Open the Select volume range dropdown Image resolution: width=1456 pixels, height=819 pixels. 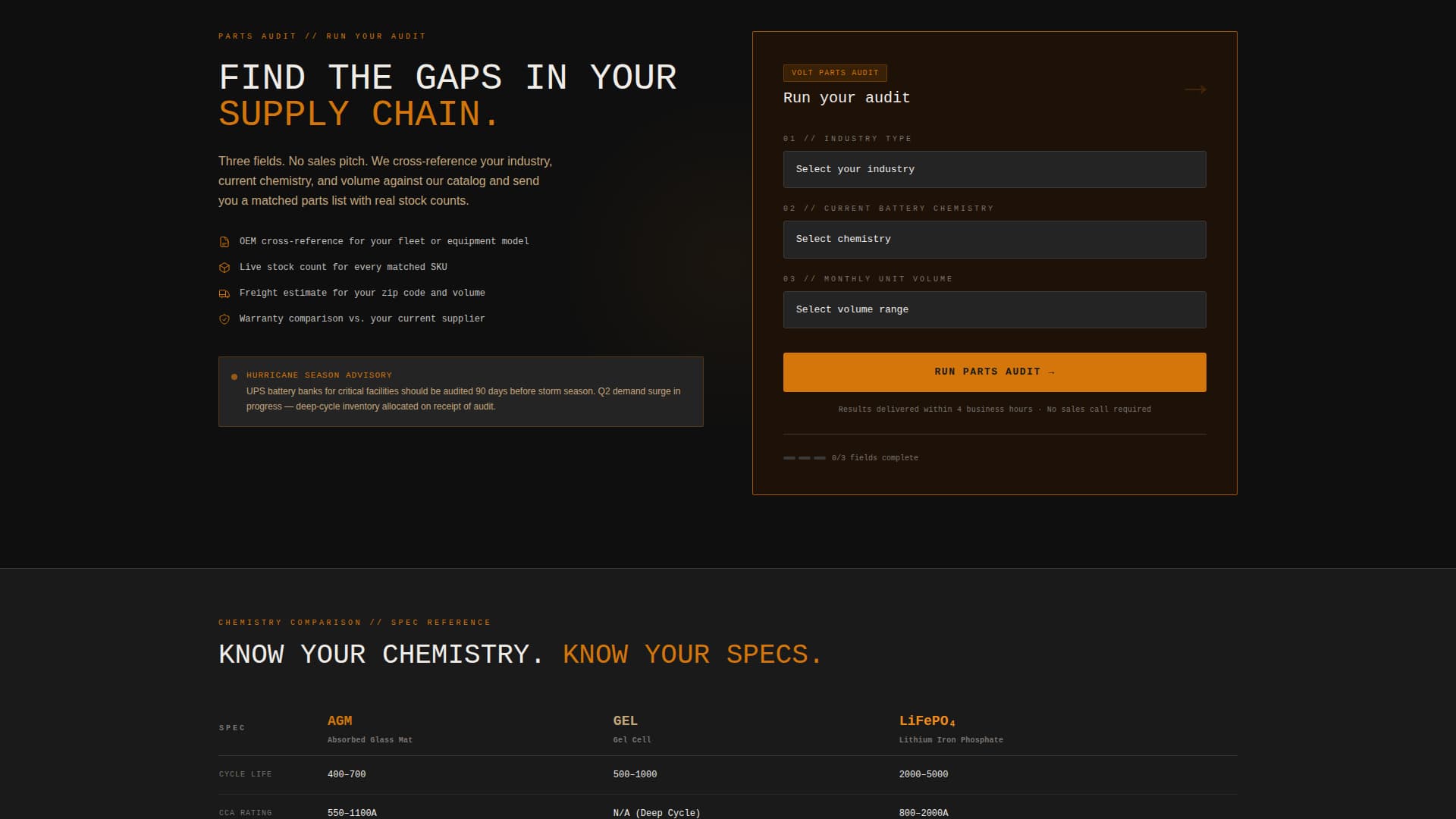coord(994,309)
